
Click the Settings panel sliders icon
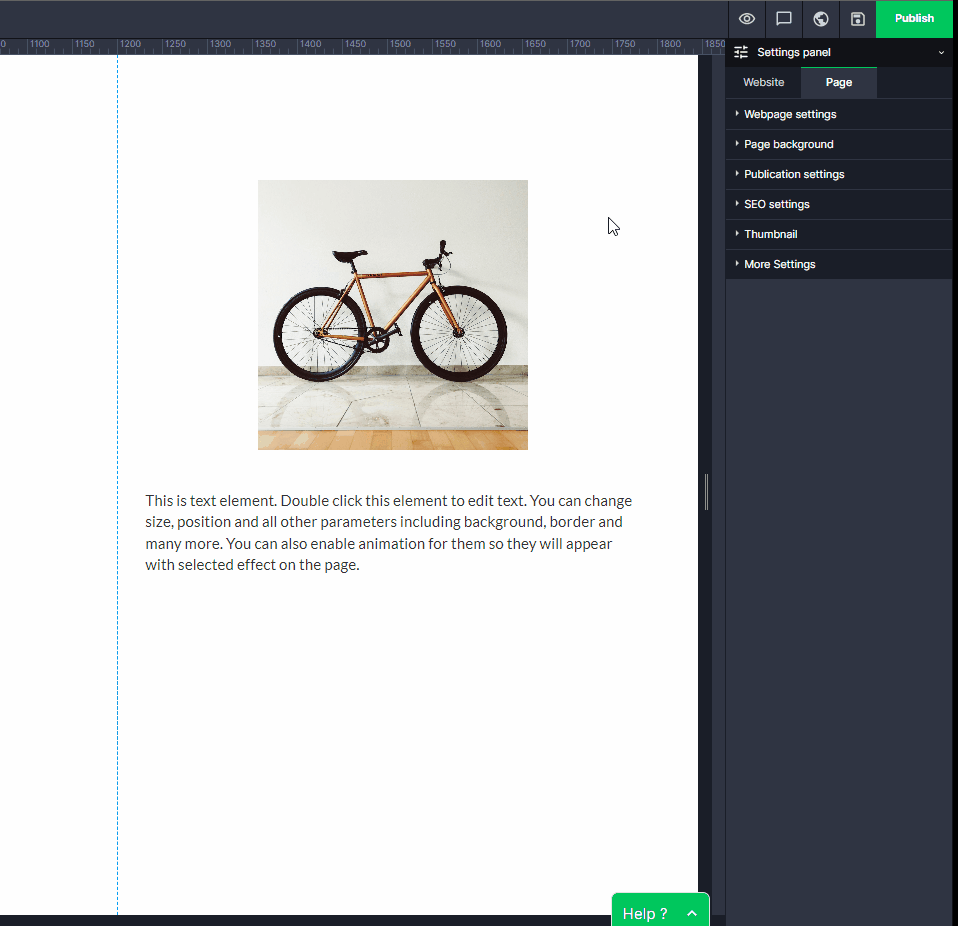point(741,52)
